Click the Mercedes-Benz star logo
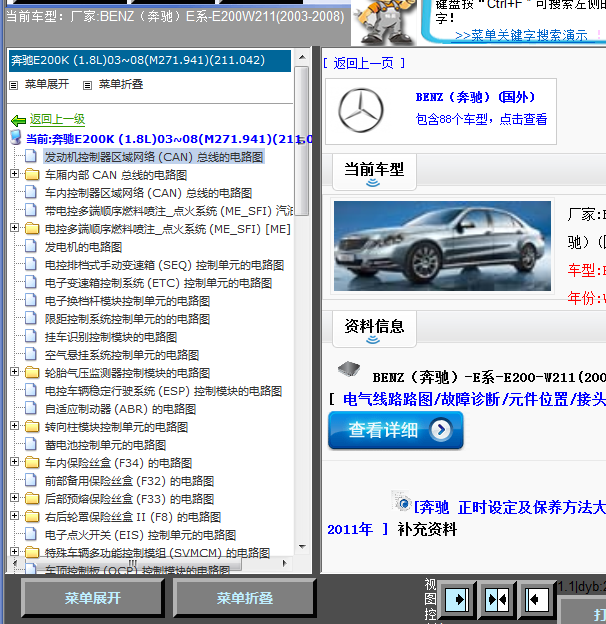The width and height of the screenshot is (606, 624). click(x=361, y=111)
